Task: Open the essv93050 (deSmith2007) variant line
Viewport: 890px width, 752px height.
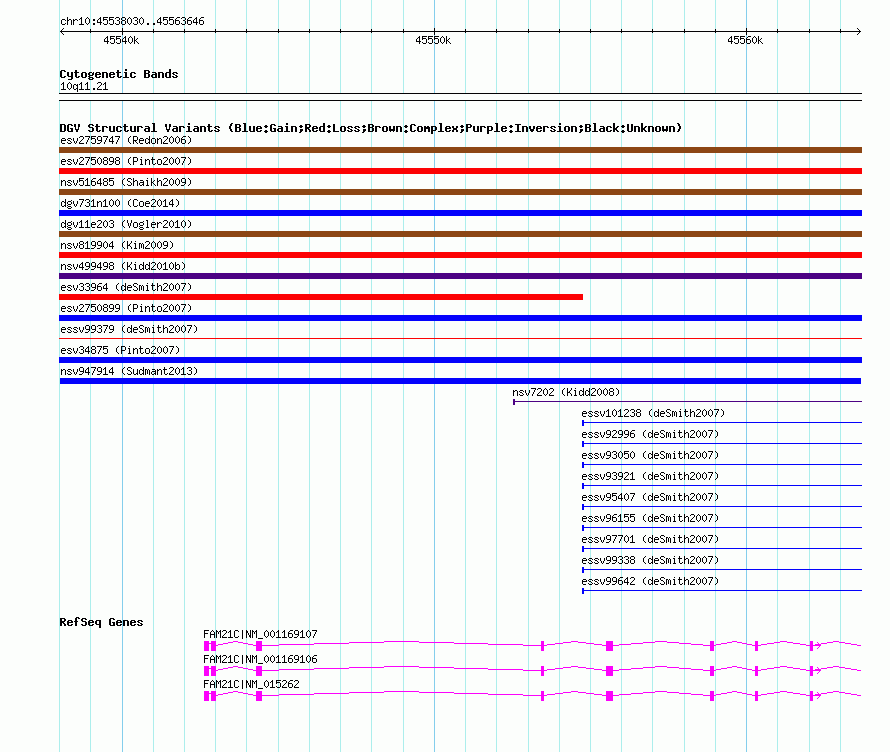Action: [x=722, y=465]
